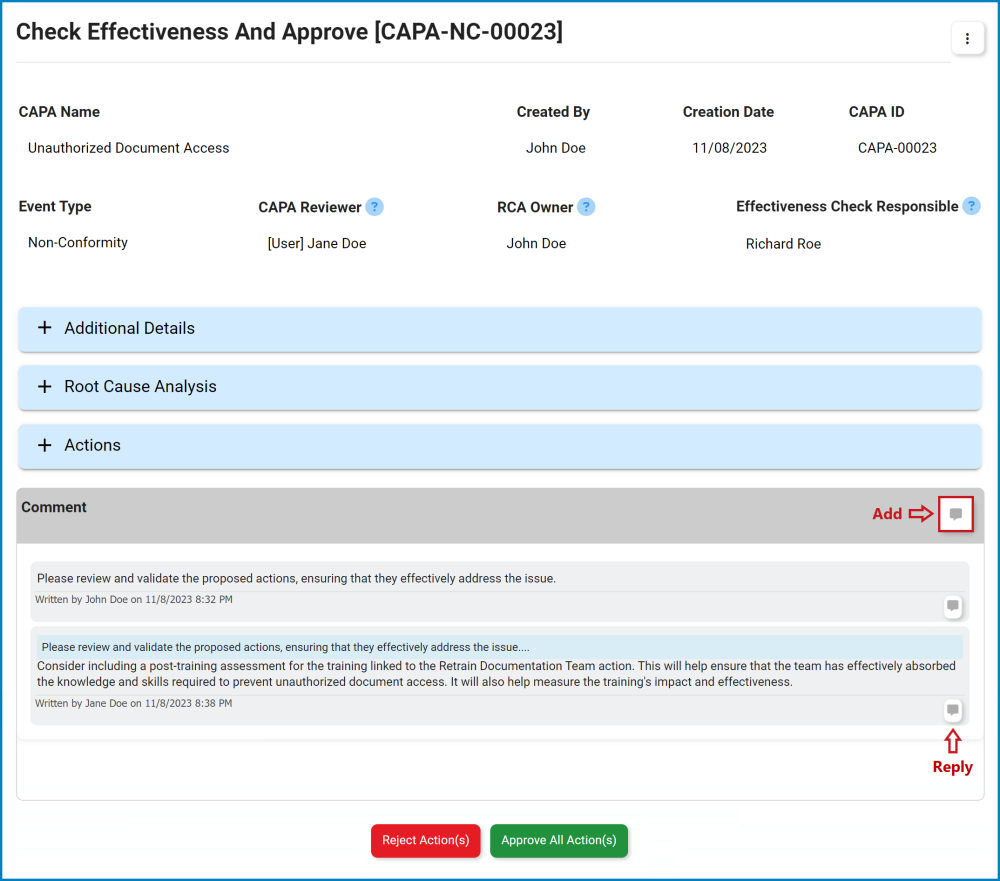
Task: Click the Approve All Action(s) button
Action: pyautogui.click(x=559, y=840)
